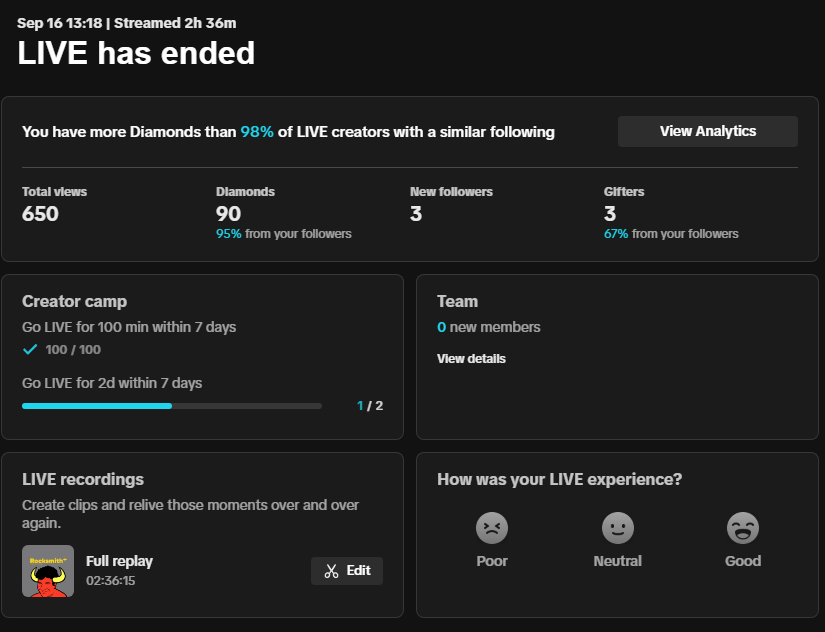Select the Neutral face rating
Image resolution: width=825 pixels, height=632 pixels.
(x=618, y=528)
